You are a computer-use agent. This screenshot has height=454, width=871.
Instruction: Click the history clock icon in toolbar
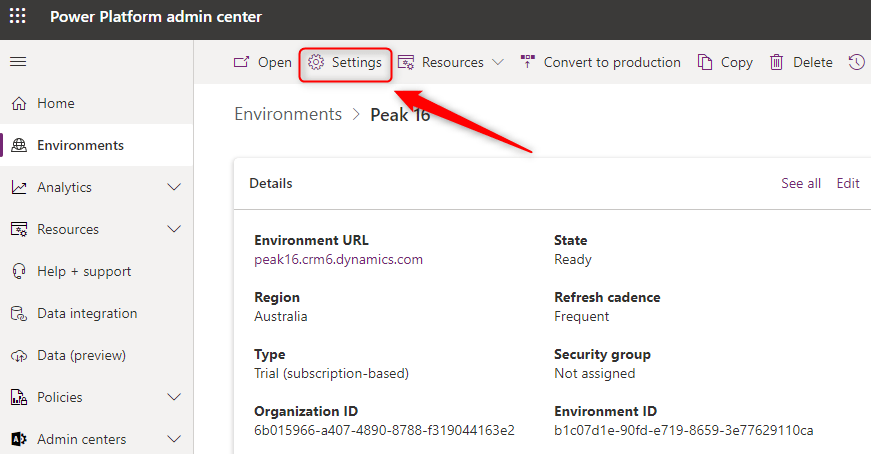[856, 62]
